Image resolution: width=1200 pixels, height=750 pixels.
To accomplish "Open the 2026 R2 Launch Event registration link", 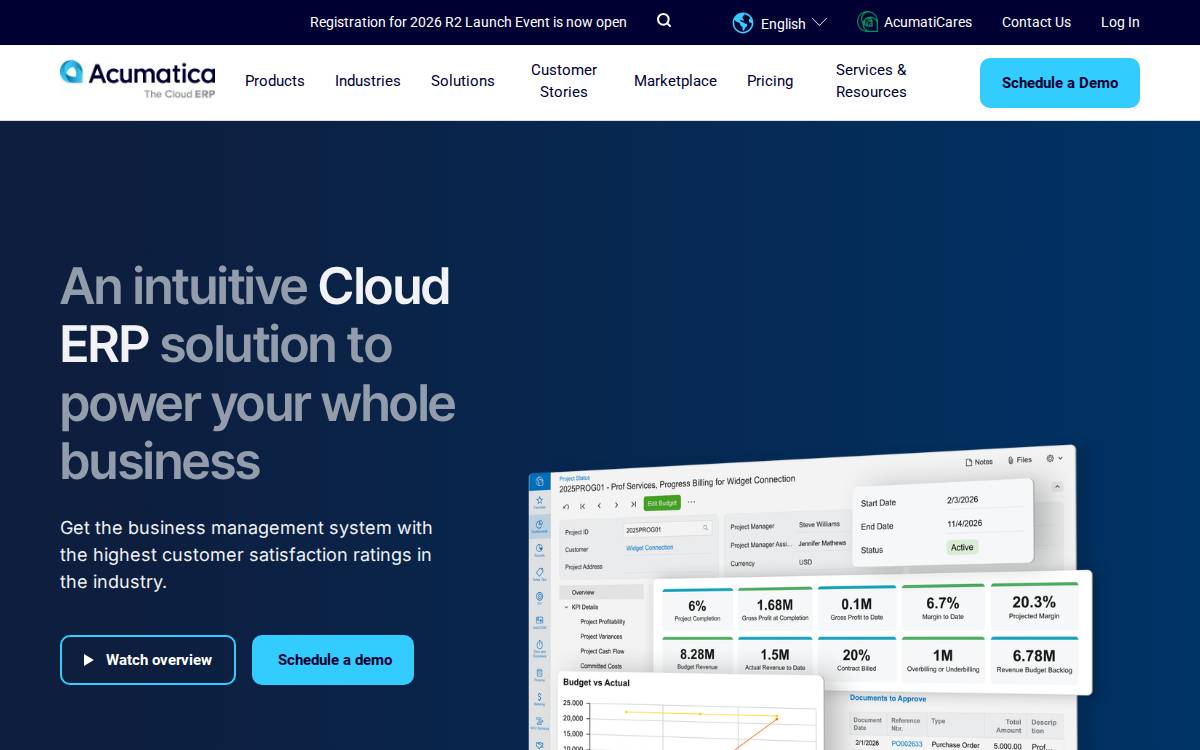I will coord(468,22).
